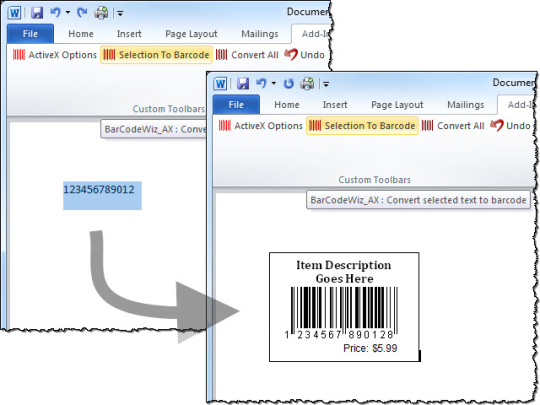Open Customize Quick Access dropdown in back window
This screenshot has height=405, width=540.
point(120,14)
